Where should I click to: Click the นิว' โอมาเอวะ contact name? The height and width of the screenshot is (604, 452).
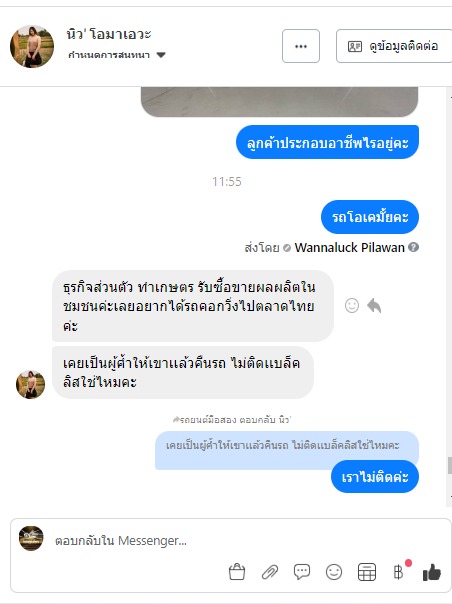coord(109,34)
